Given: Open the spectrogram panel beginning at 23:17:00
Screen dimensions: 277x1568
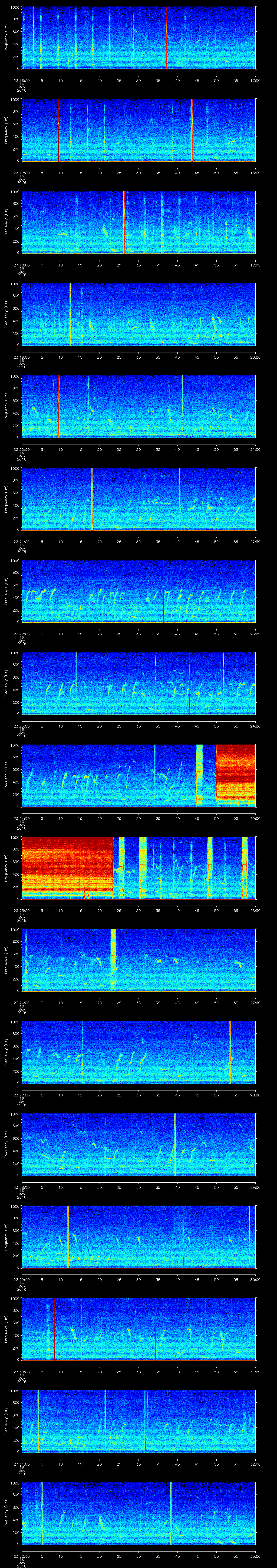Looking at the screenshot, I should [139, 130].
